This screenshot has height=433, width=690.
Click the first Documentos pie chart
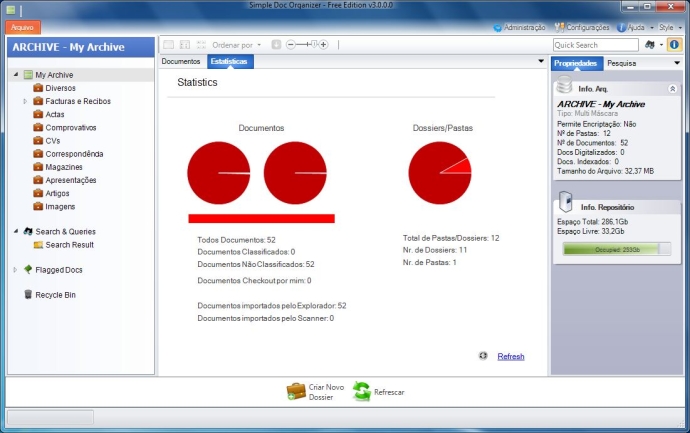click(x=219, y=173)
